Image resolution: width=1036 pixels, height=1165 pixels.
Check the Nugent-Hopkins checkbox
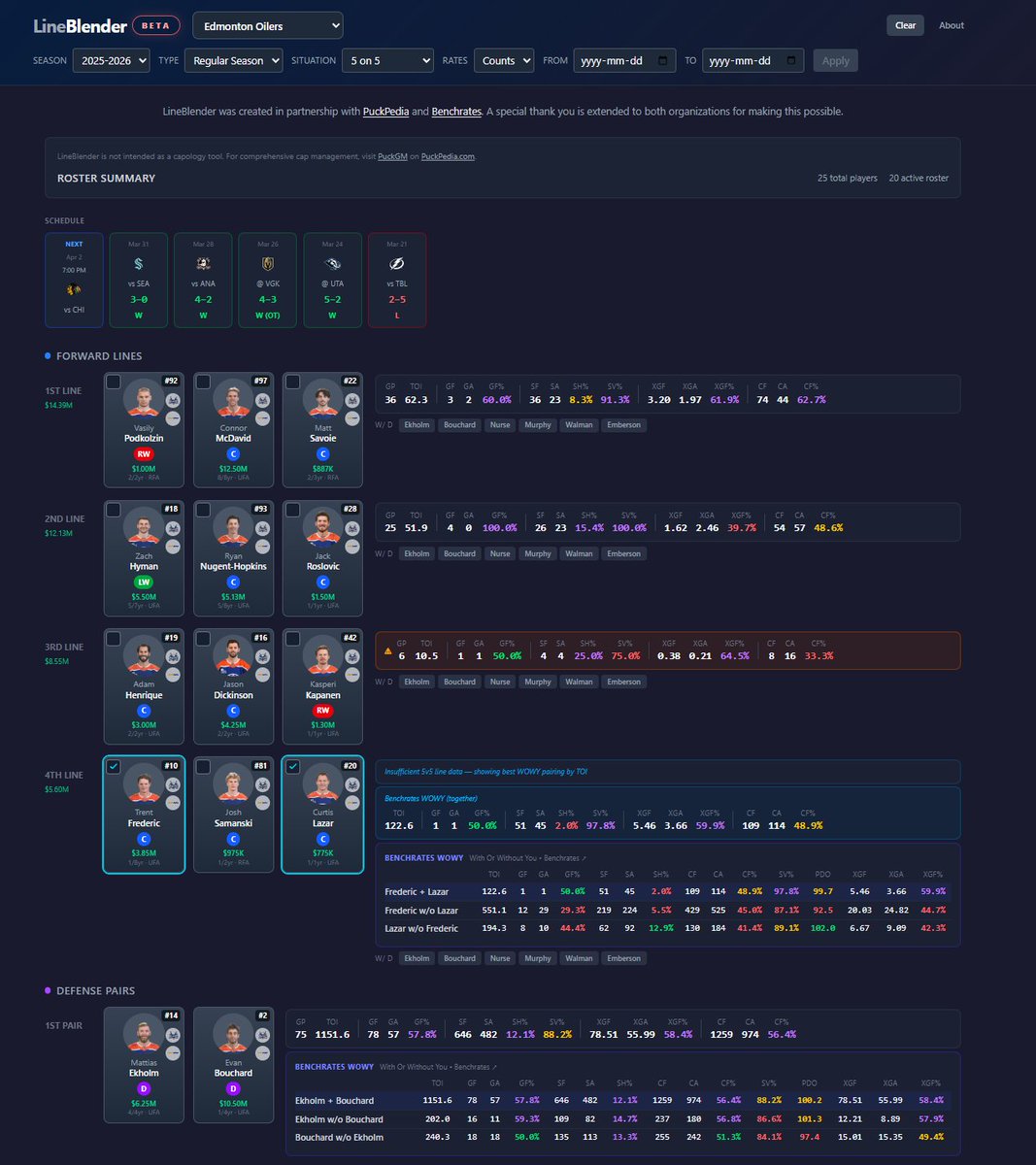point(203,510)
